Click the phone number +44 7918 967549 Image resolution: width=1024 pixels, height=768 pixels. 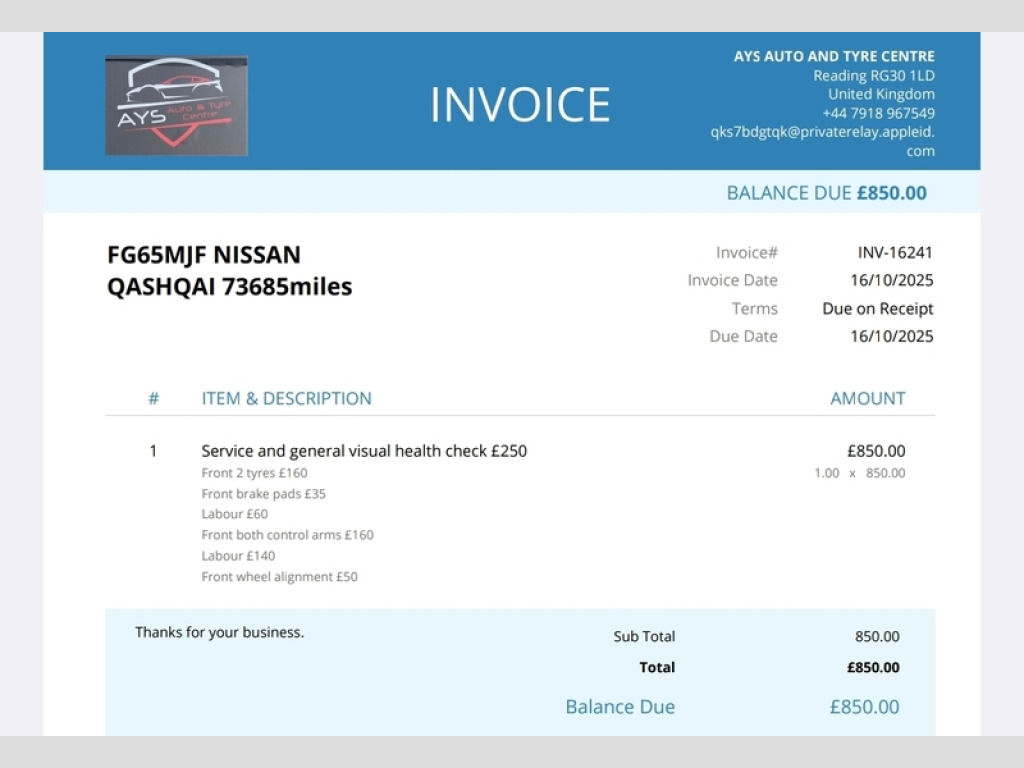878,113
